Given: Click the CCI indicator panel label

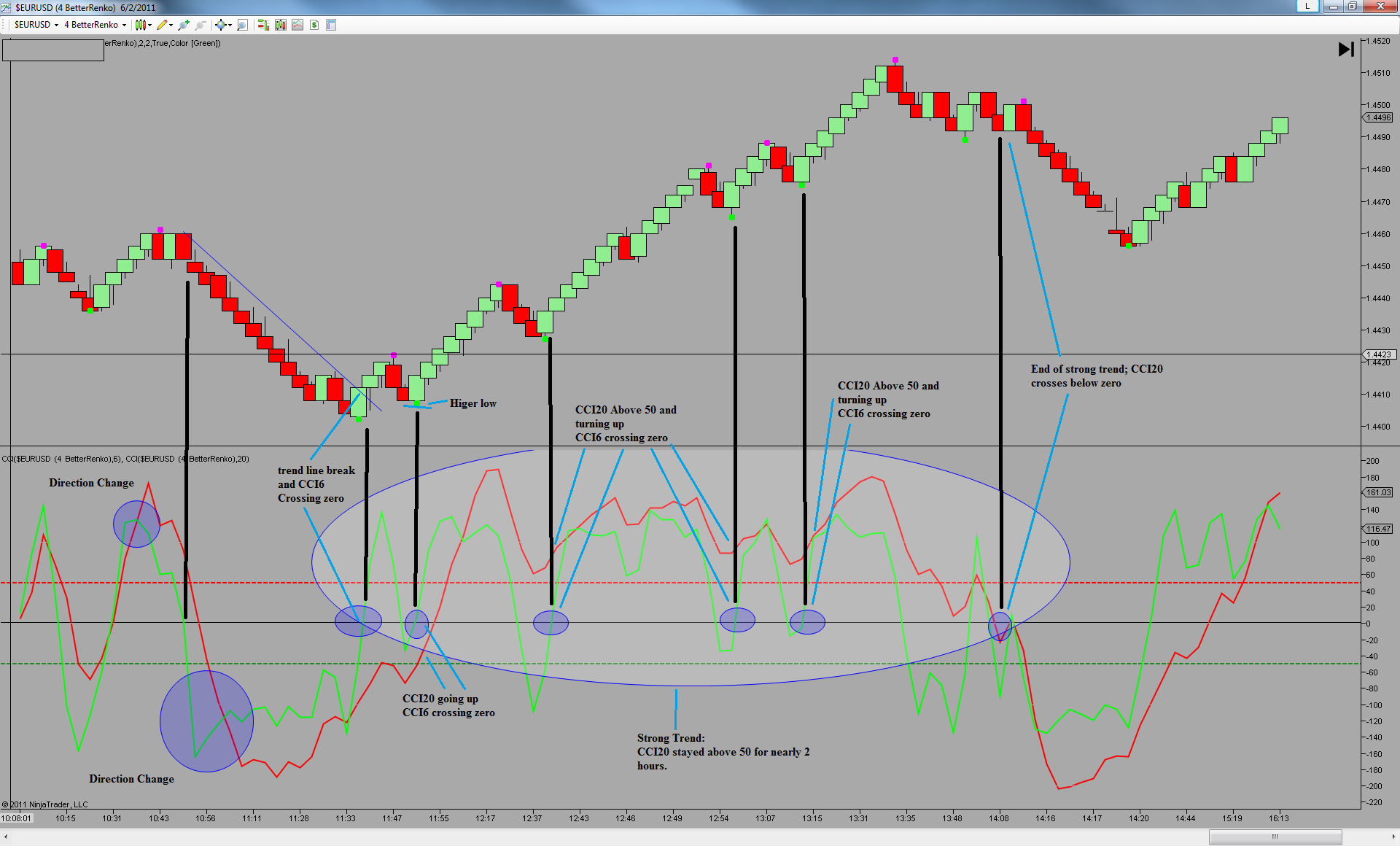Looking at the screenshot, I should (x=125, y=459).
